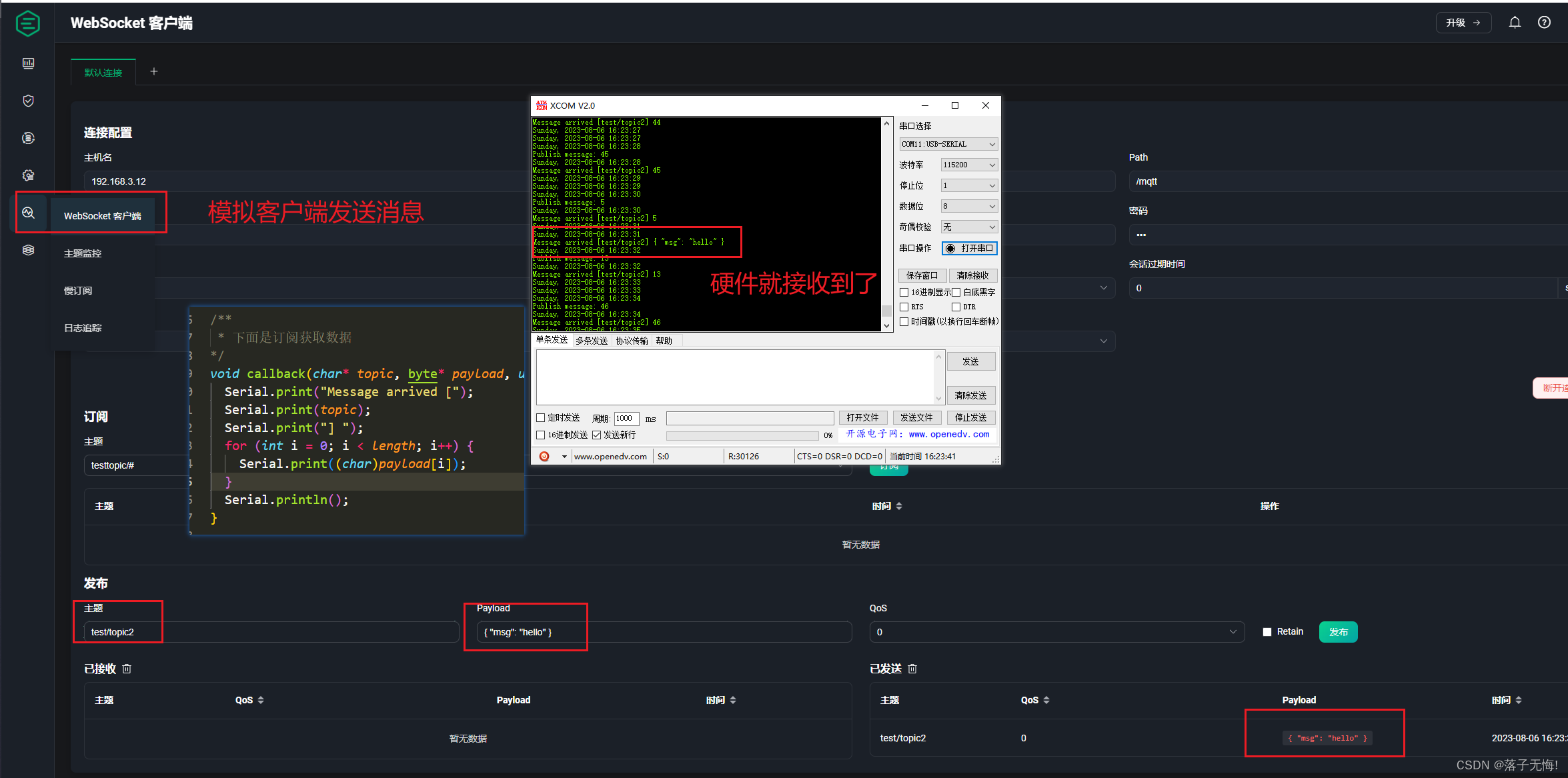The width and height of the screenshot is (1568, 778).
Task: Toggle 定时发送 checkbox in XCOM
Action: coord(541,418)
